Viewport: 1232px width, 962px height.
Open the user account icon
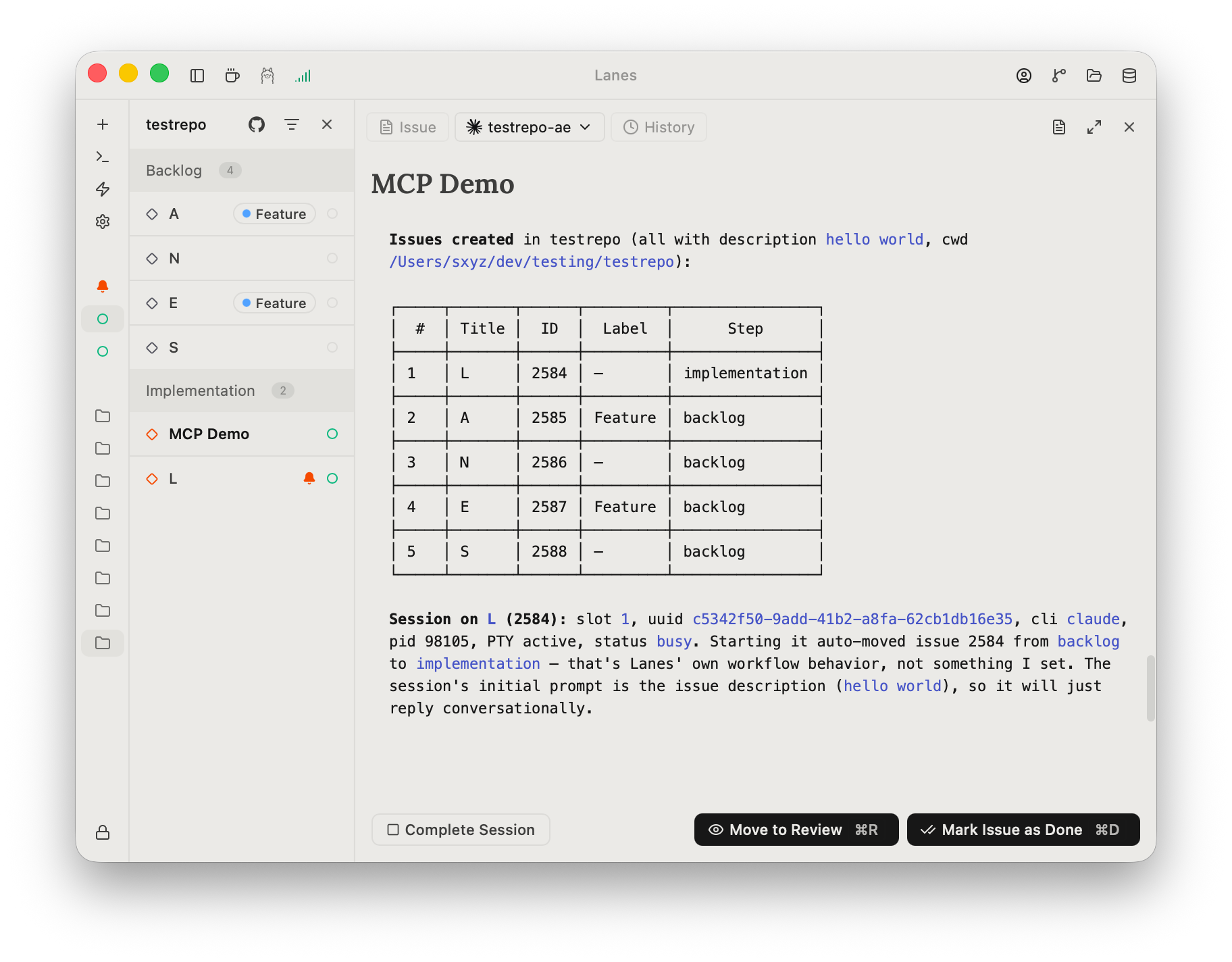pyautogui.click(x=1024, y=76)
